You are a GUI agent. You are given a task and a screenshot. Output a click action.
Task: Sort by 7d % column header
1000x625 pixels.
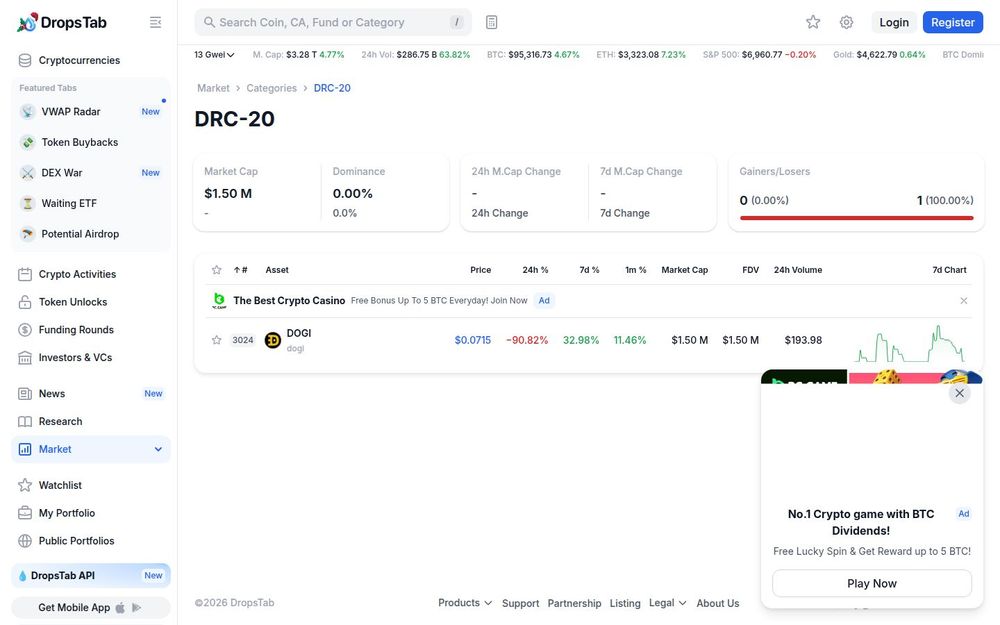click(x=589, y=270)
